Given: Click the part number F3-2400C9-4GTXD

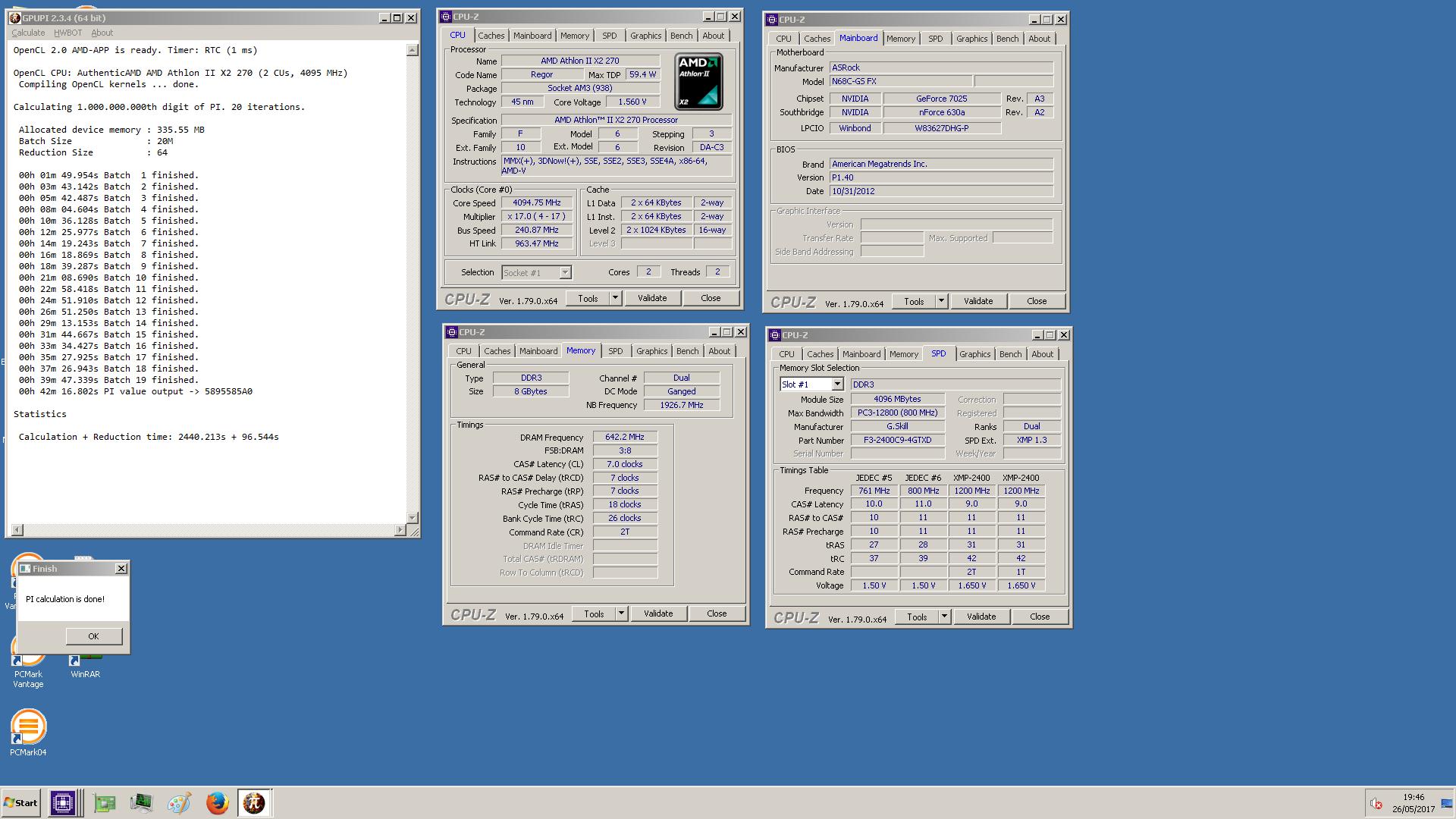Looking at the screenshot, I should pos(897,440).
